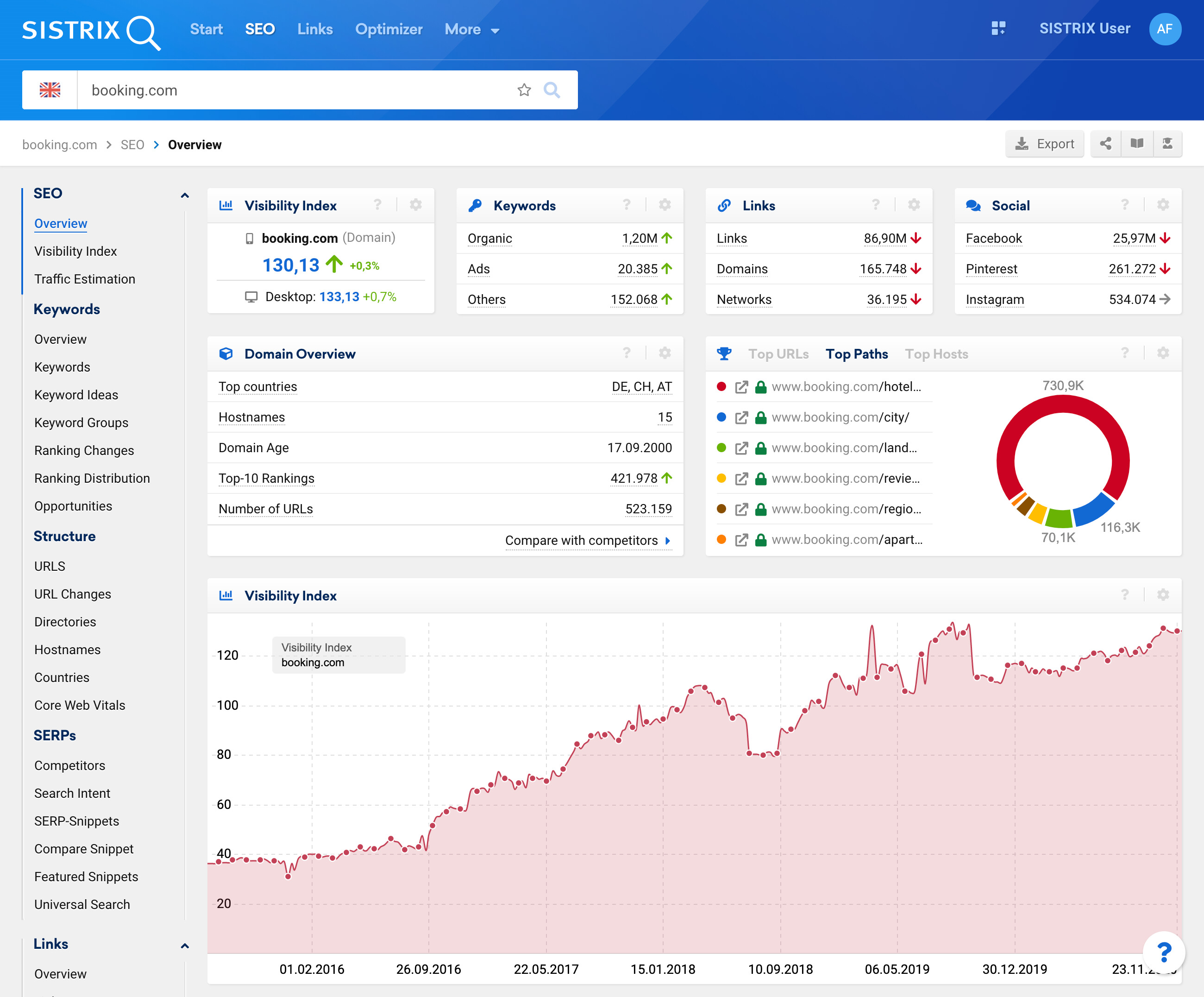Click the Facebook row label in Social
The height and width of the screenshot is (997, 1204).
(x=994, y=238)
